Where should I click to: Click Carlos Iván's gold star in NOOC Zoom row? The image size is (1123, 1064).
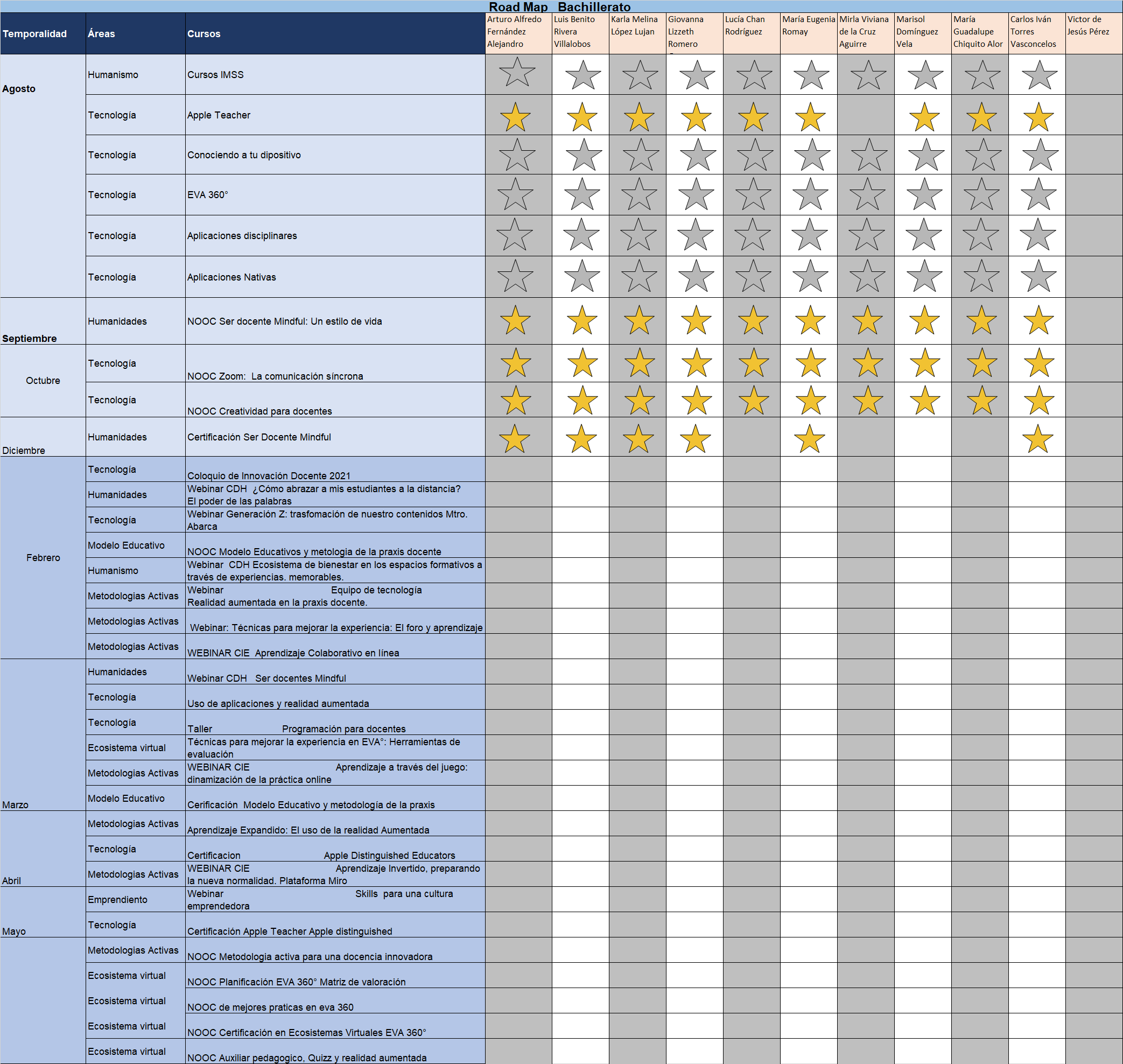coord(1039,362)
